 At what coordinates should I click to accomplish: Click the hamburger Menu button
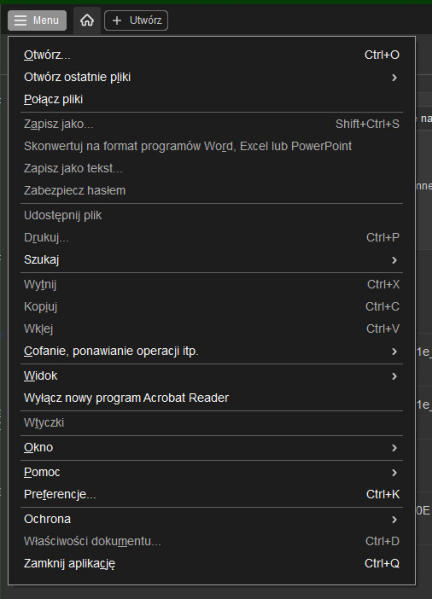coord(37,20)
